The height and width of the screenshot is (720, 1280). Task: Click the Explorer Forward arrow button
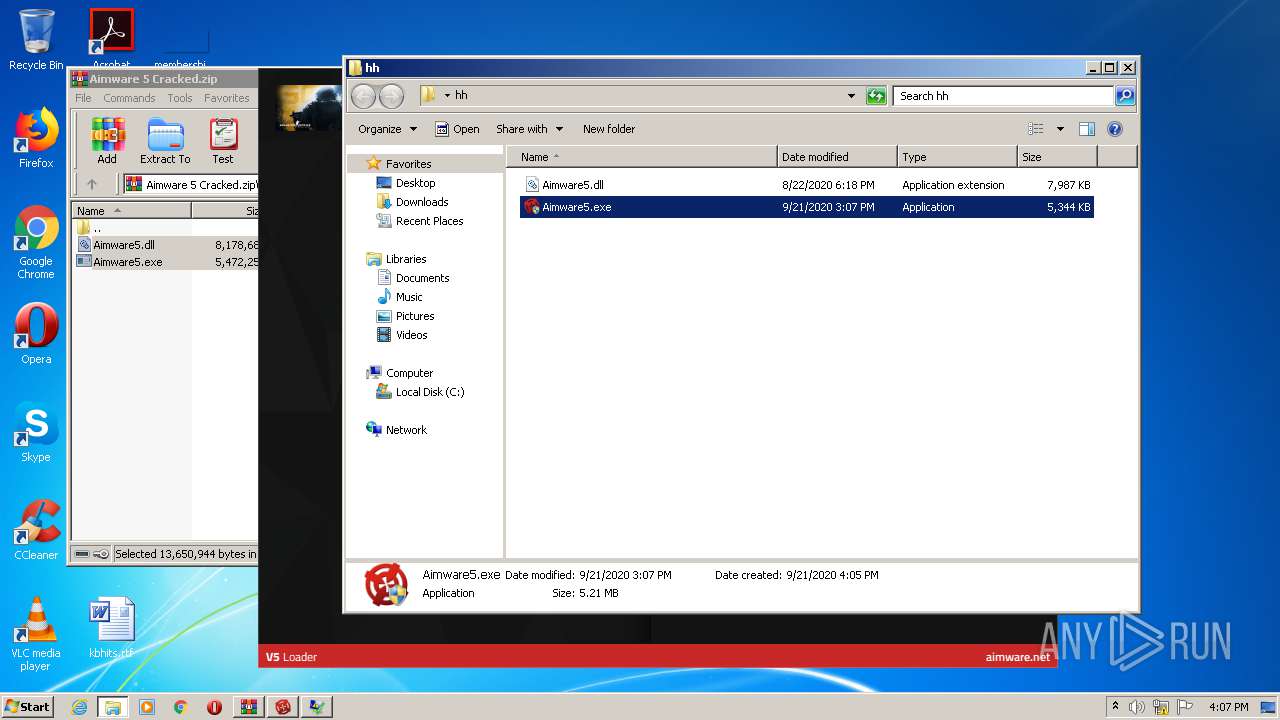[x=391, y=96]
